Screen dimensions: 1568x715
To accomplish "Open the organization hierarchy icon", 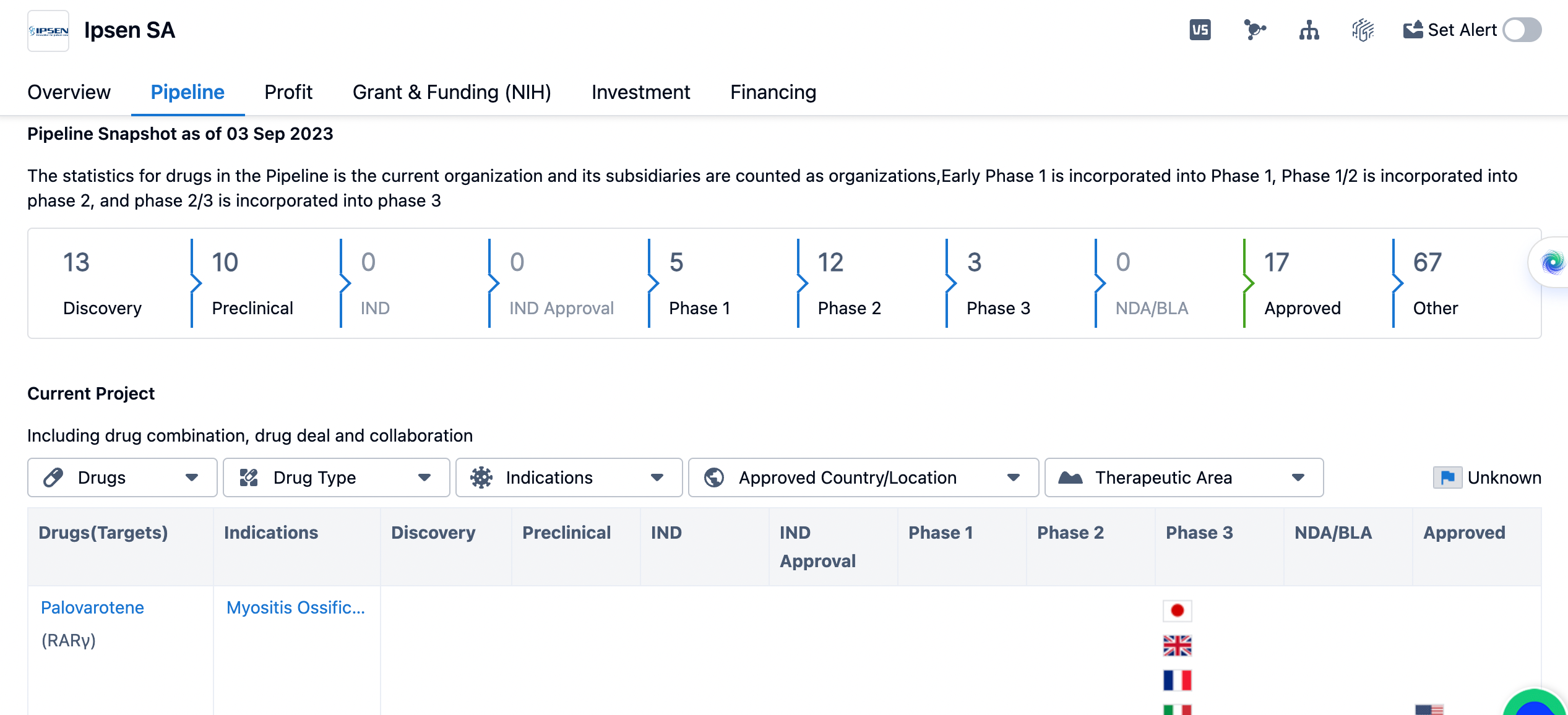I will click(1309, 30).
